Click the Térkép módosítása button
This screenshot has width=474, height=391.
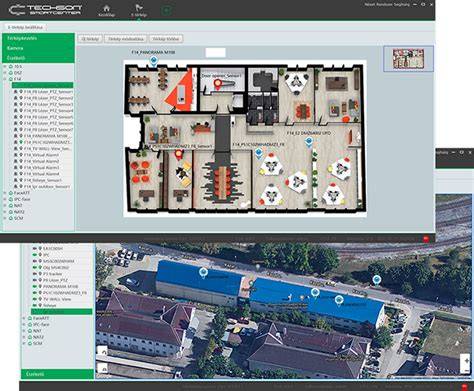point(126,39)
